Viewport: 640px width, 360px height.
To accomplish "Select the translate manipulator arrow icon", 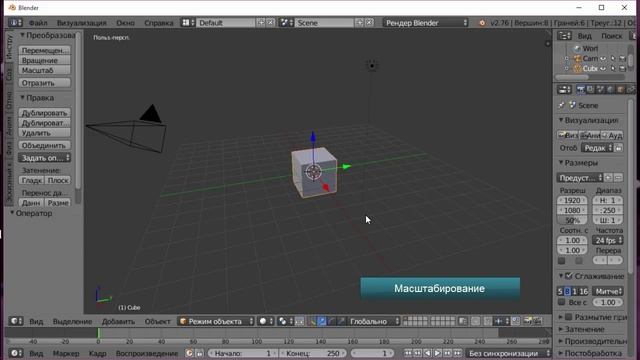I will 322,321.
